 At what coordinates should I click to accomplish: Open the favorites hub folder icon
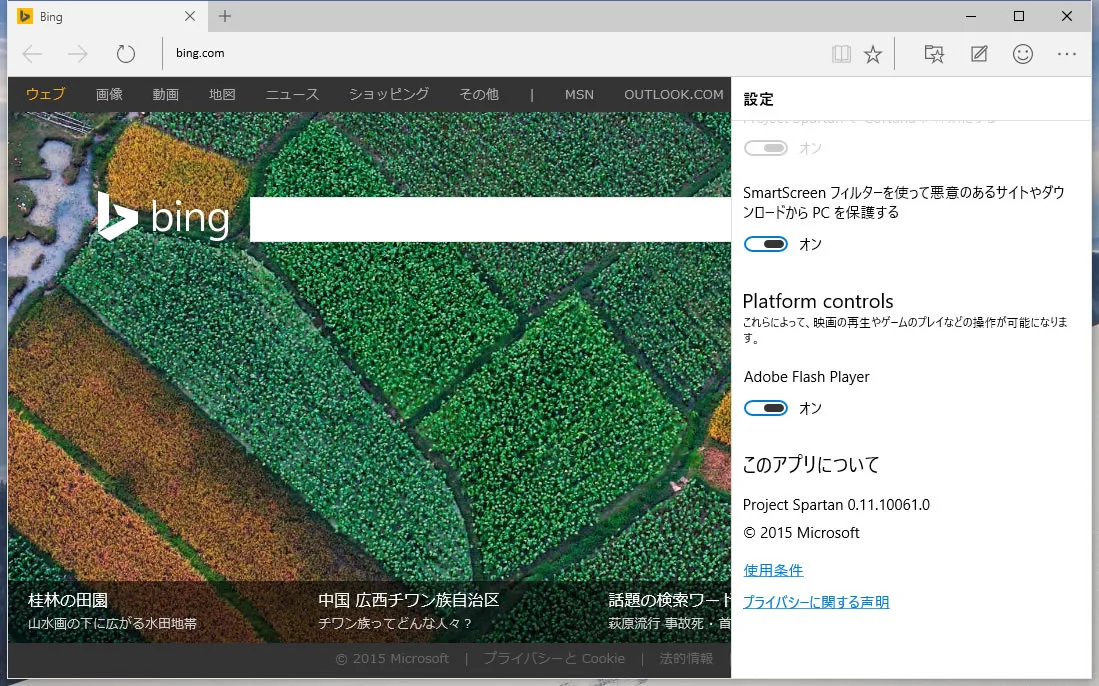tap(934, 54)
